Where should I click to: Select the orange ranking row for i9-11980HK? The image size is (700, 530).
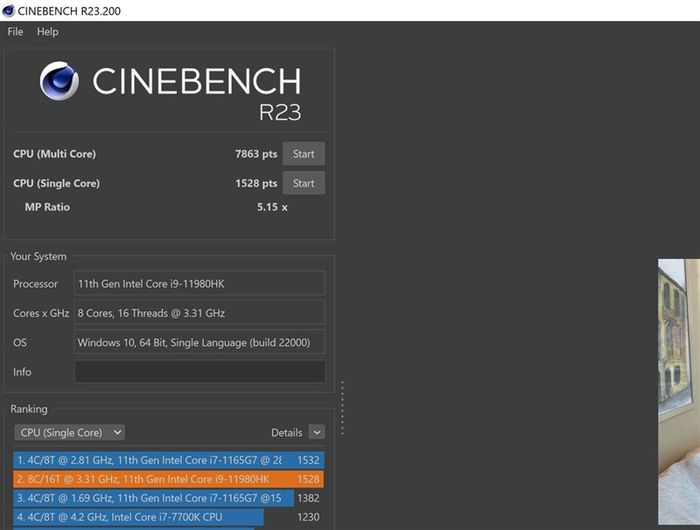[169, 479]
